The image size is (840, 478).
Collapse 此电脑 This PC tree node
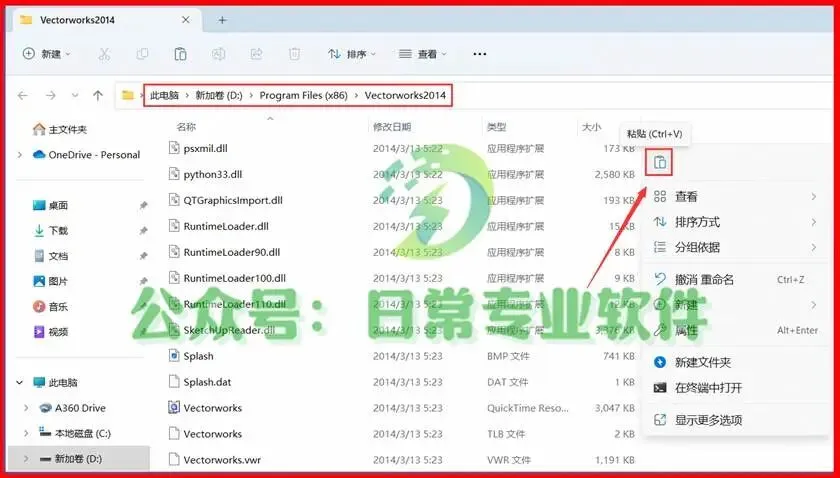click(20, 383)
